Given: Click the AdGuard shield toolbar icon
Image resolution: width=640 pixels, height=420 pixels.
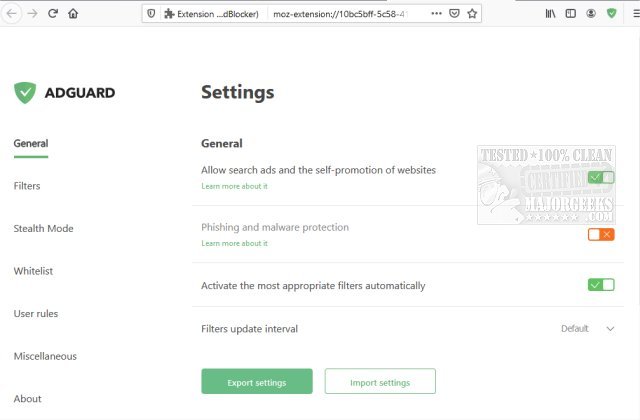Looking at the screenshot, I should coord(612,14).
